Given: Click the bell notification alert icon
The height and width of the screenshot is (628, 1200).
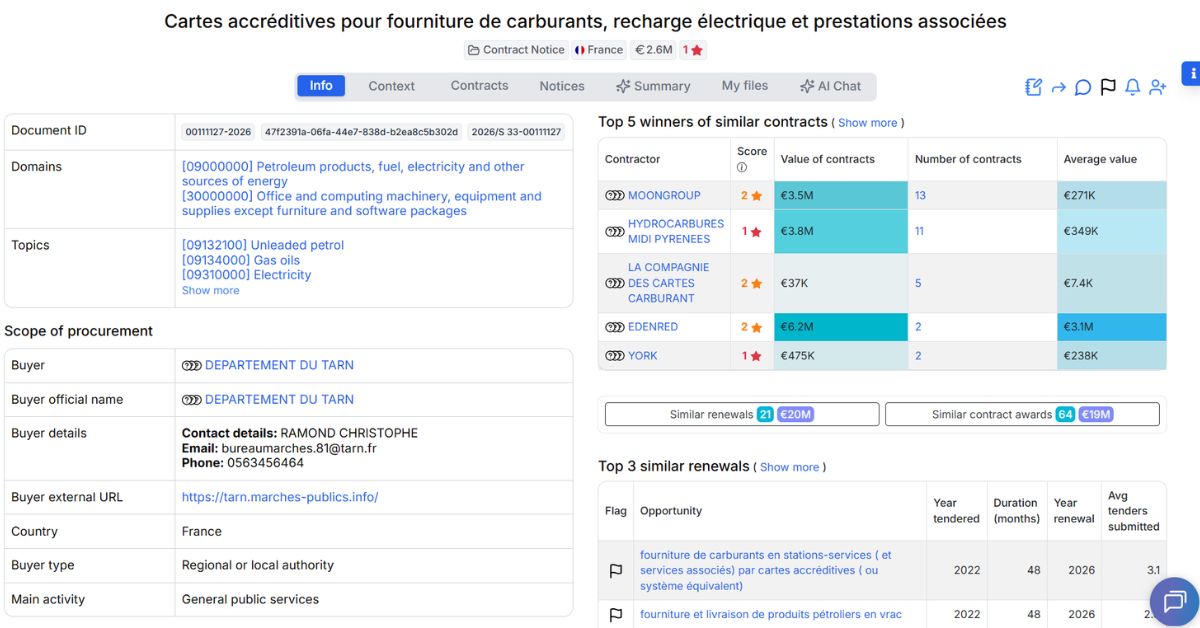Looking at the screenshot, I should pos(1132,87).
